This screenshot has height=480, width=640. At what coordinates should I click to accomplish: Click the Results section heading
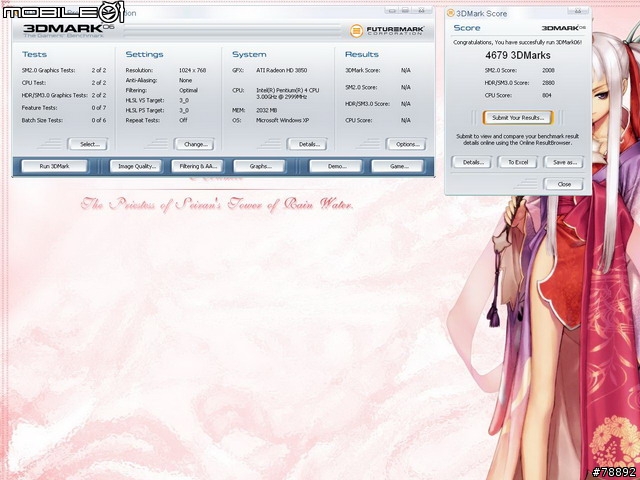(362, 54)
